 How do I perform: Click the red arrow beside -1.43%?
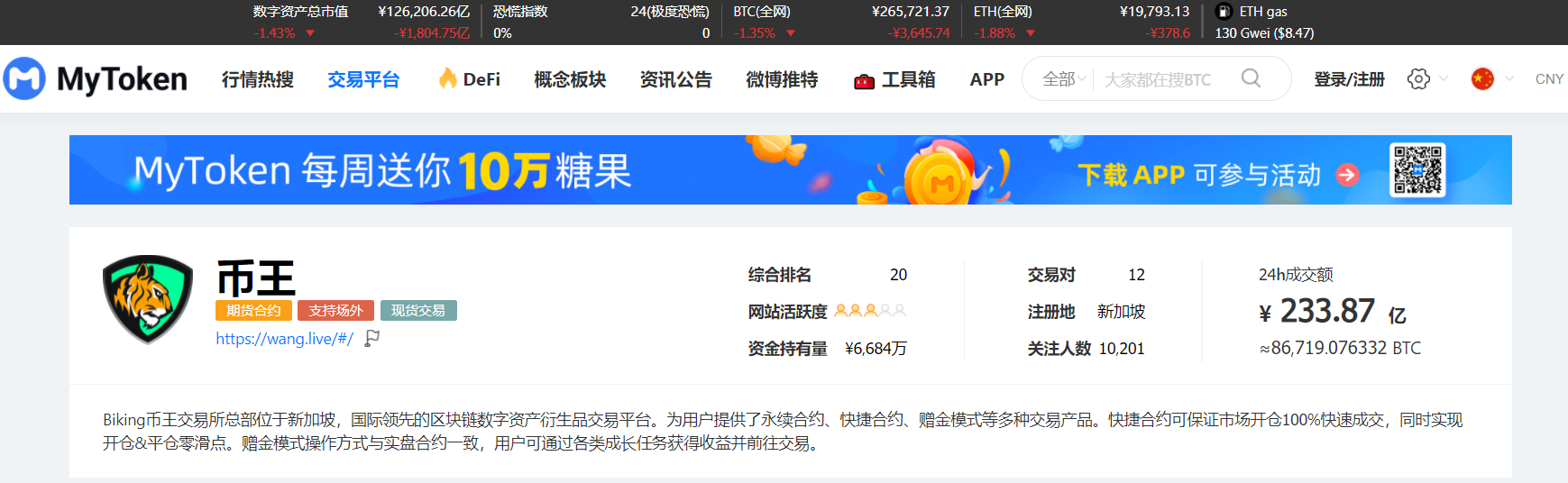[310, 33]
